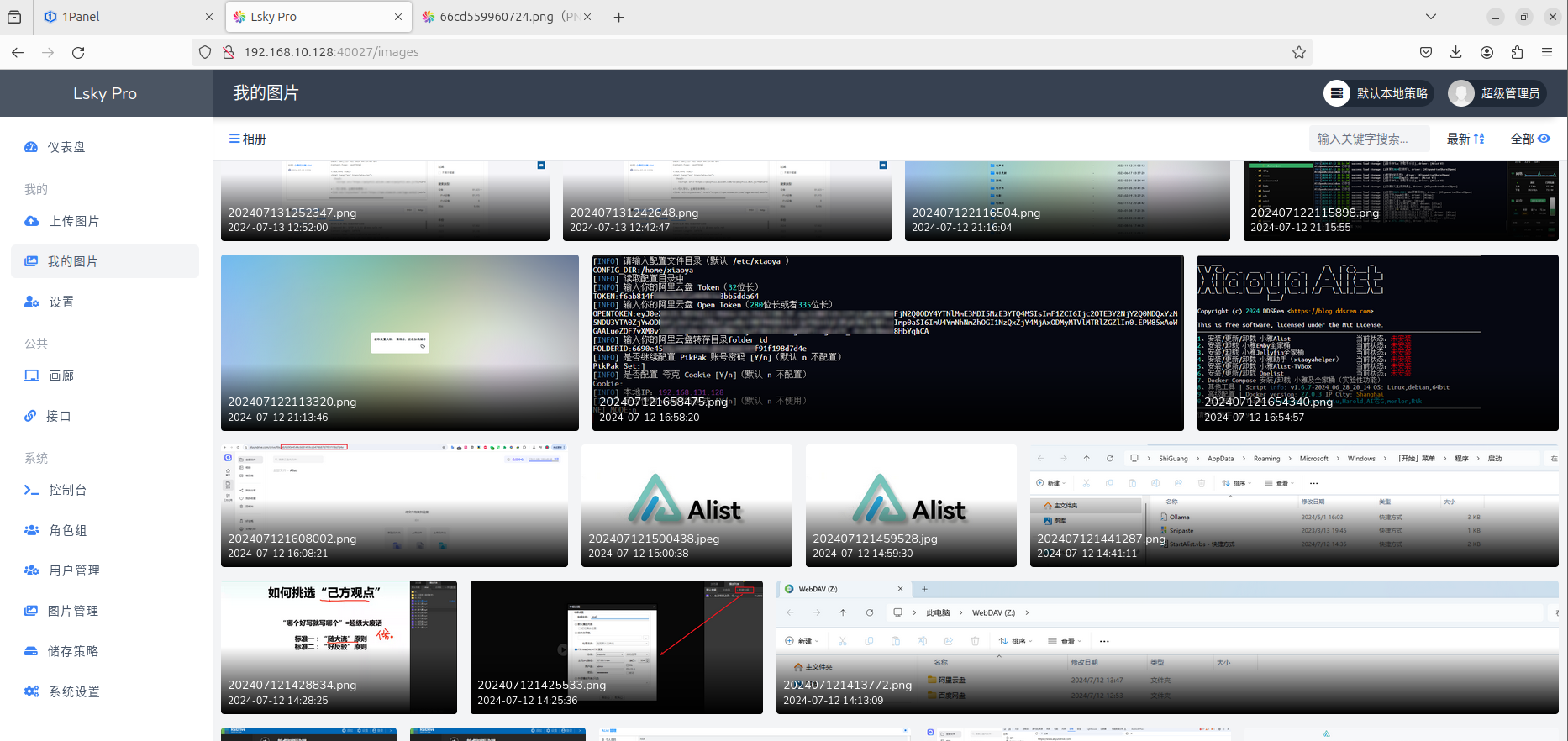Viewport: 1568px width, 741px height.
Task: Click the browser address bar URL
Action: tap(331, 52)
